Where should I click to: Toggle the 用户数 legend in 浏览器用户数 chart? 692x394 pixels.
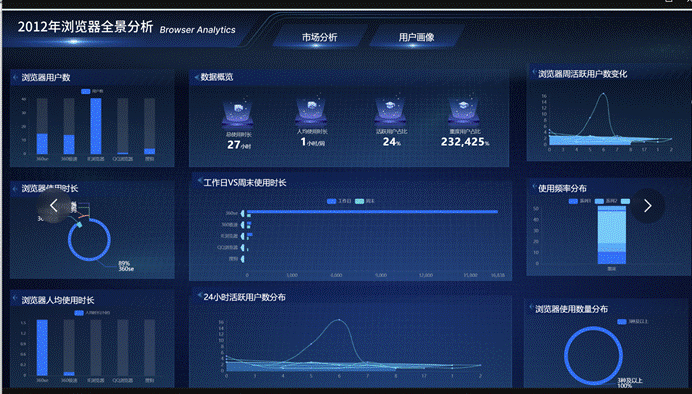92,91
